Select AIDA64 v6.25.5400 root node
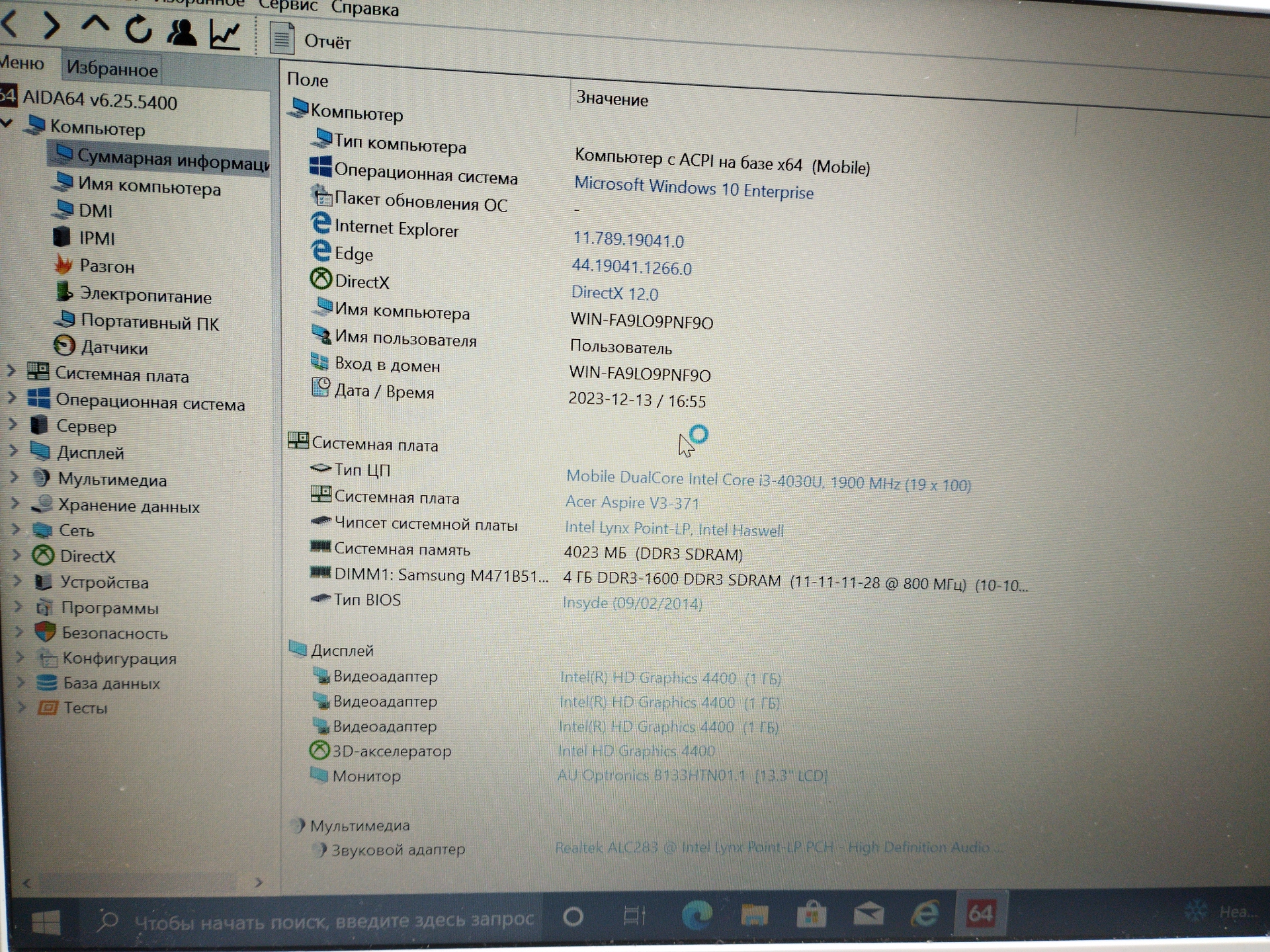 tap(100, 100)
